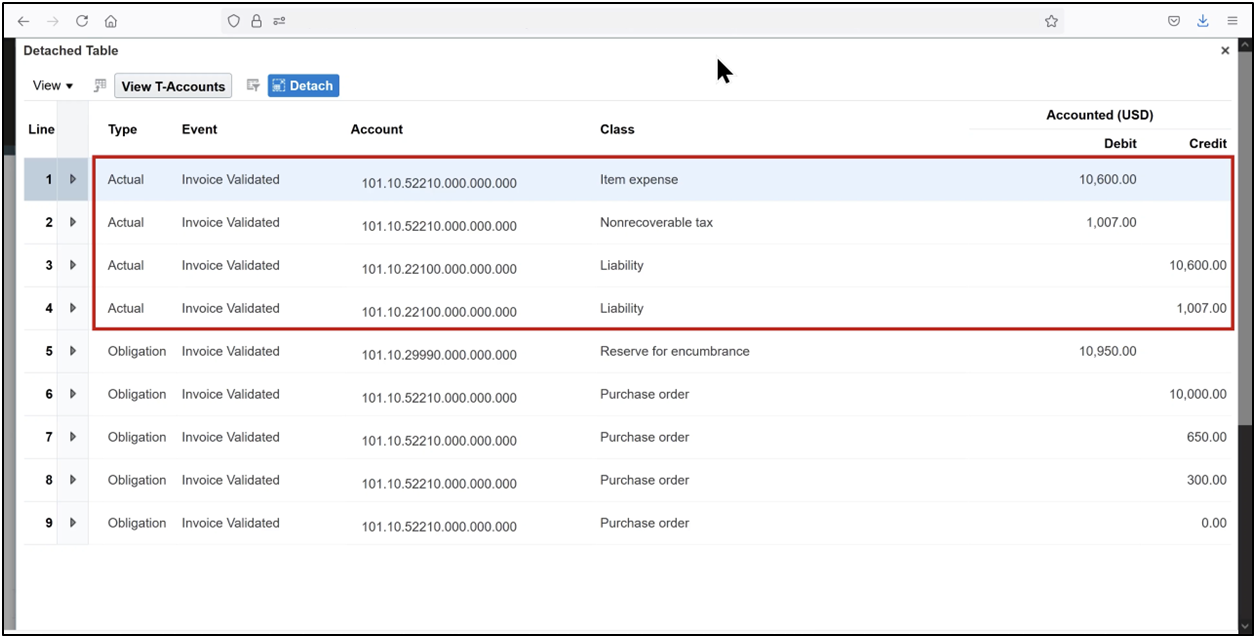Open the Downloads icon in browser toolbar
The height and width of the screenshot is (640, 1256).
tap(1202, 20)
